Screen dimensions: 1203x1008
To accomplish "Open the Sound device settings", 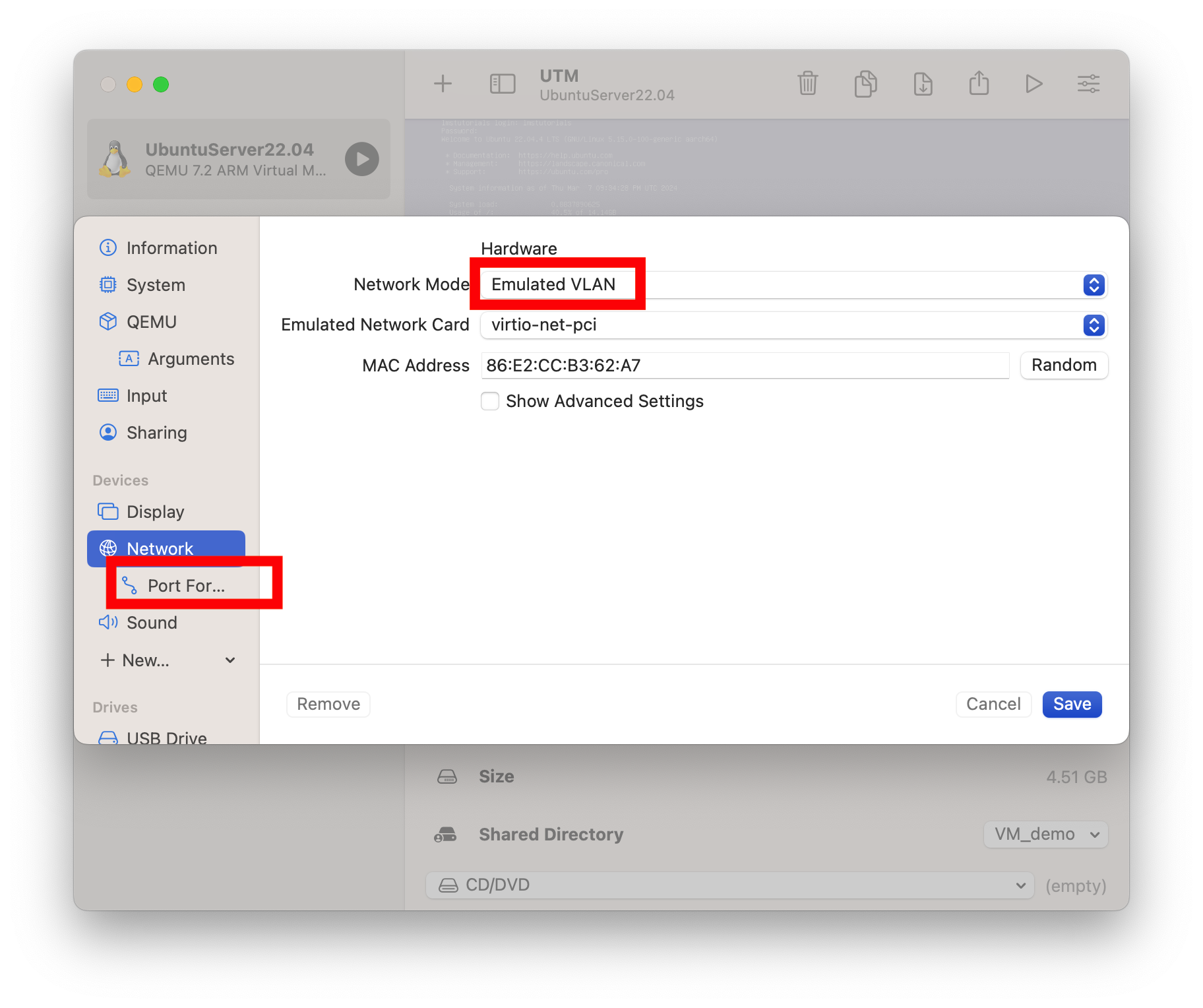I will point(166,623).
